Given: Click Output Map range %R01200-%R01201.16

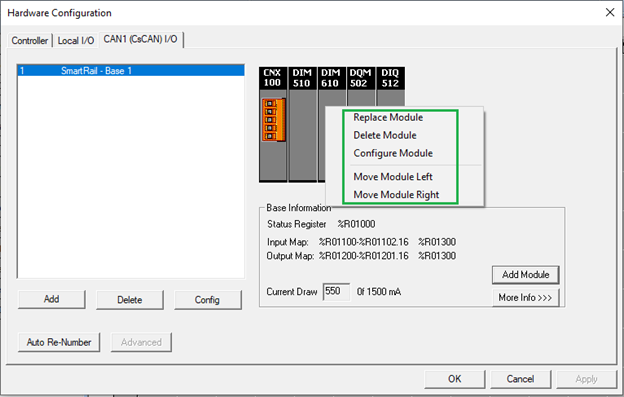Looking at the screenshot, I should [363, 256].
